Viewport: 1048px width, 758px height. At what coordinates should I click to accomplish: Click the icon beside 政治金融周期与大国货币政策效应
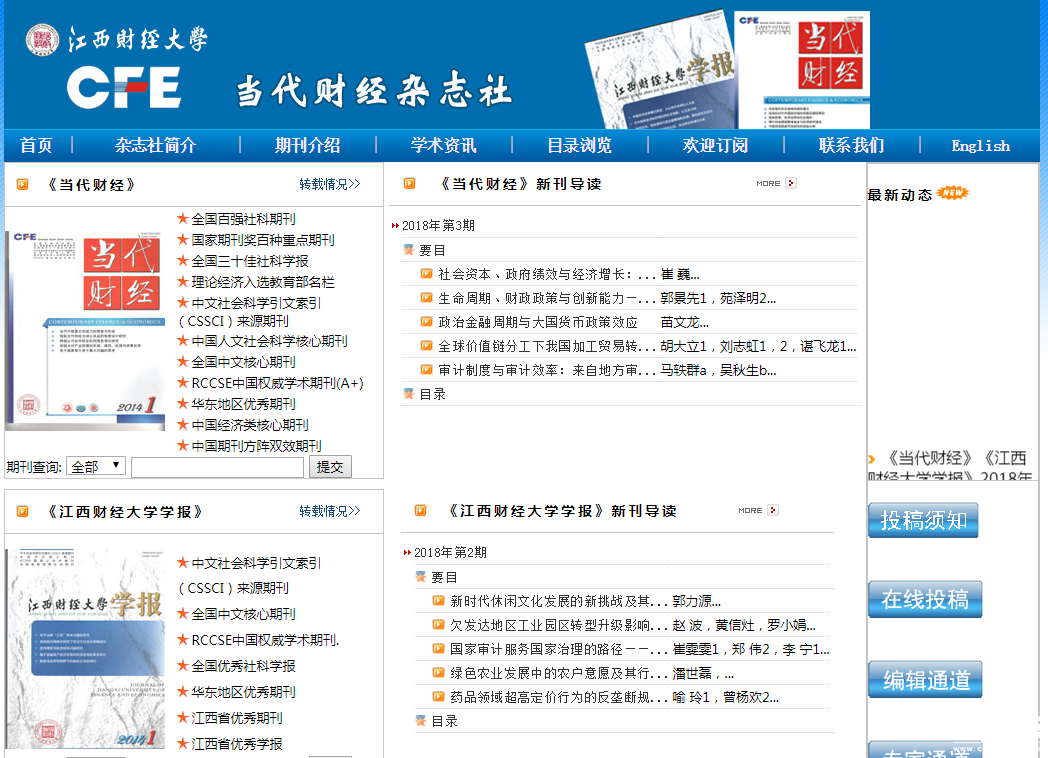point(426,322)
